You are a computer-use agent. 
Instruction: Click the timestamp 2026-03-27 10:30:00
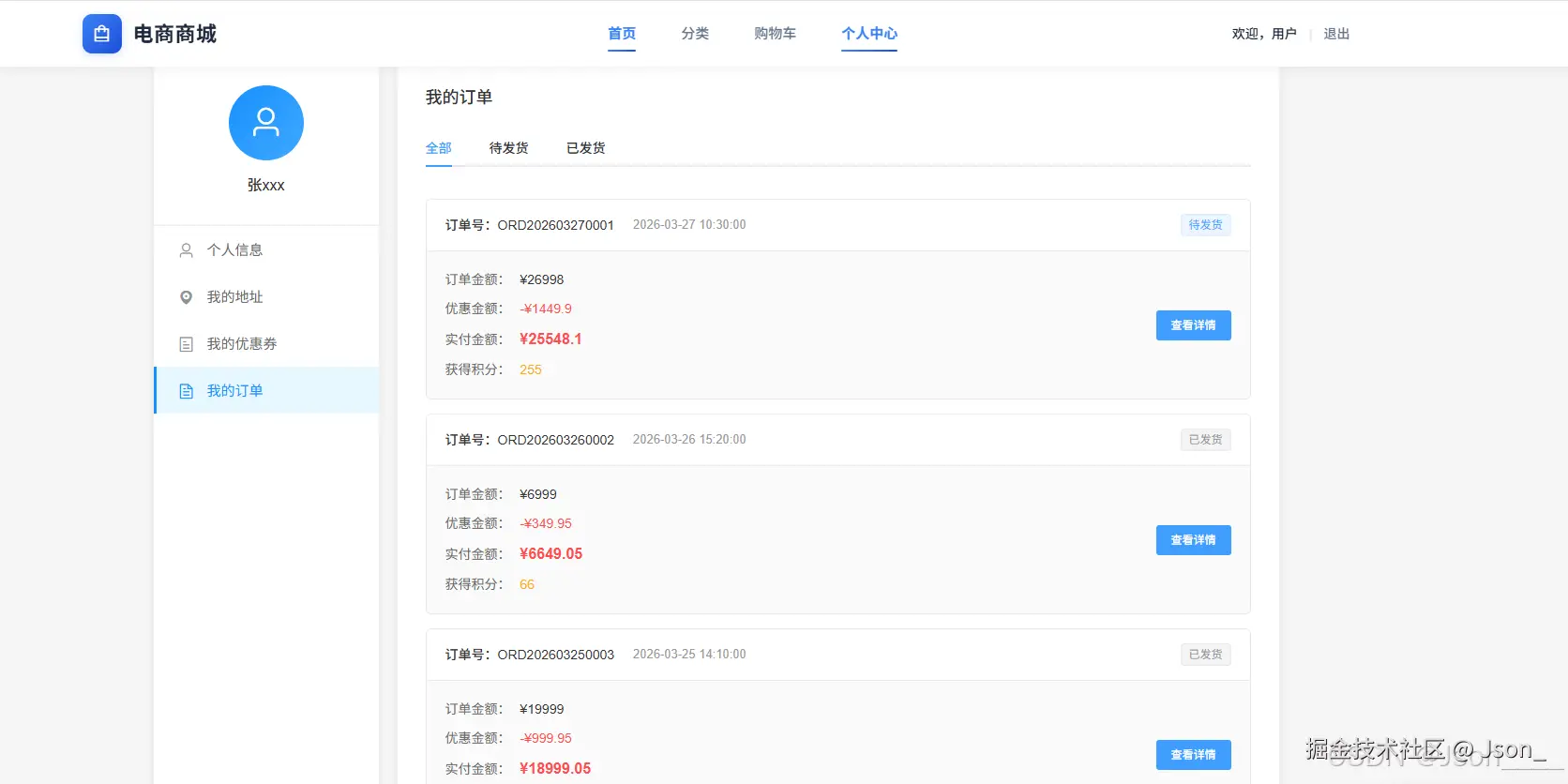click(x=689, y=225)
